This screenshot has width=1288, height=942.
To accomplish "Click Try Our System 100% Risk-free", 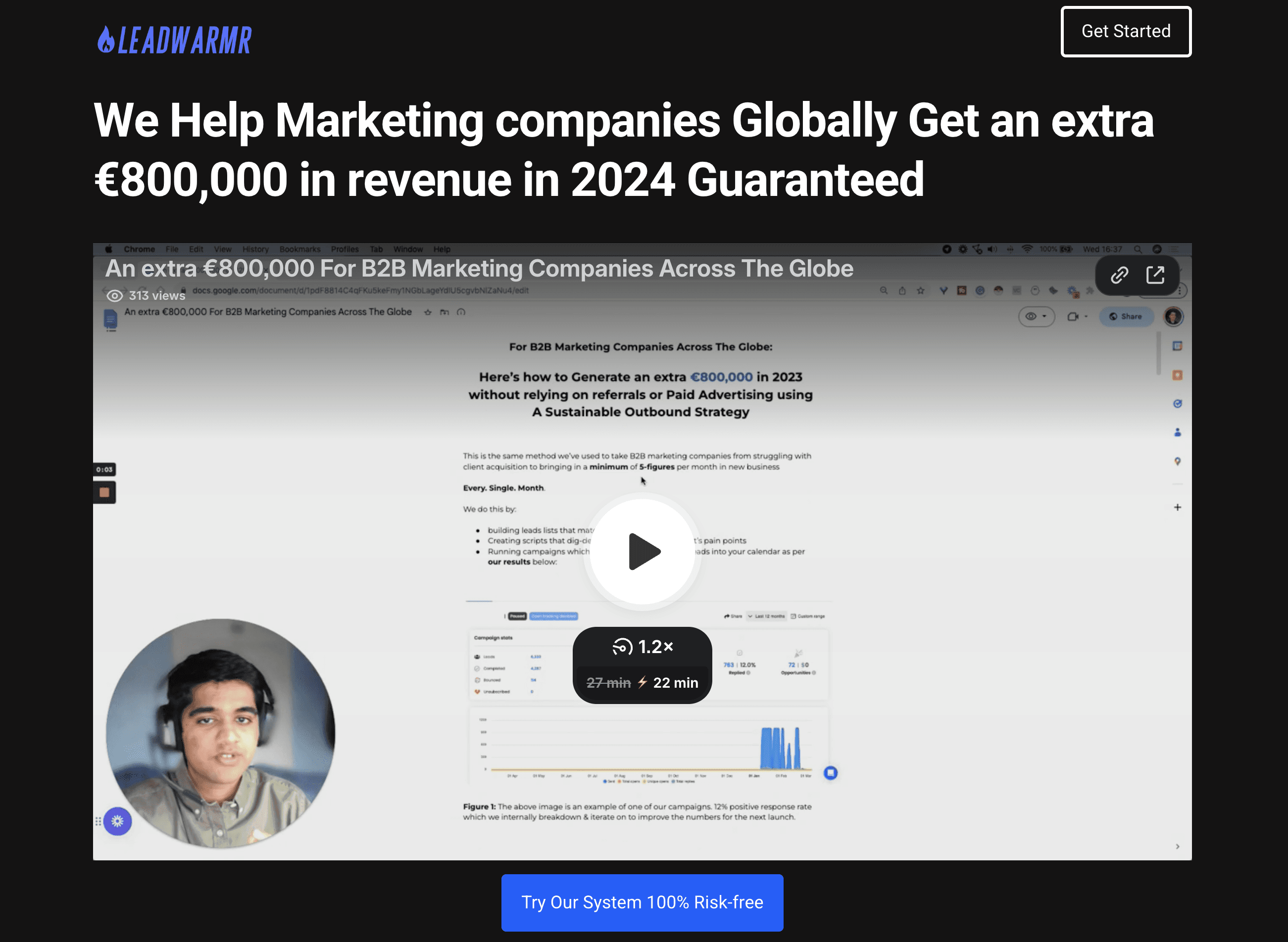I will [643, 902].
